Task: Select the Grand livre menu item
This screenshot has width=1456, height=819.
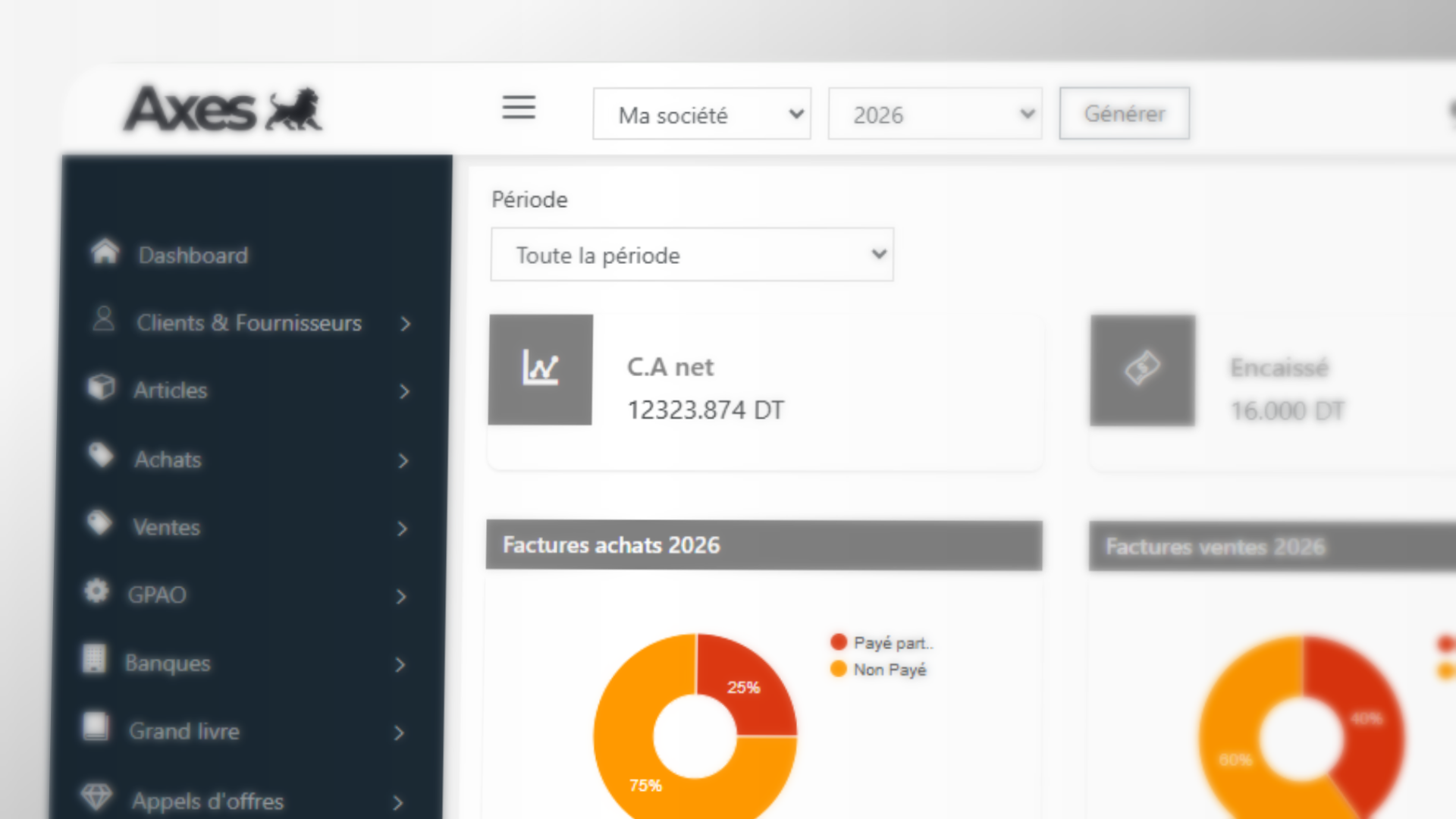Action: click(184, 731)
